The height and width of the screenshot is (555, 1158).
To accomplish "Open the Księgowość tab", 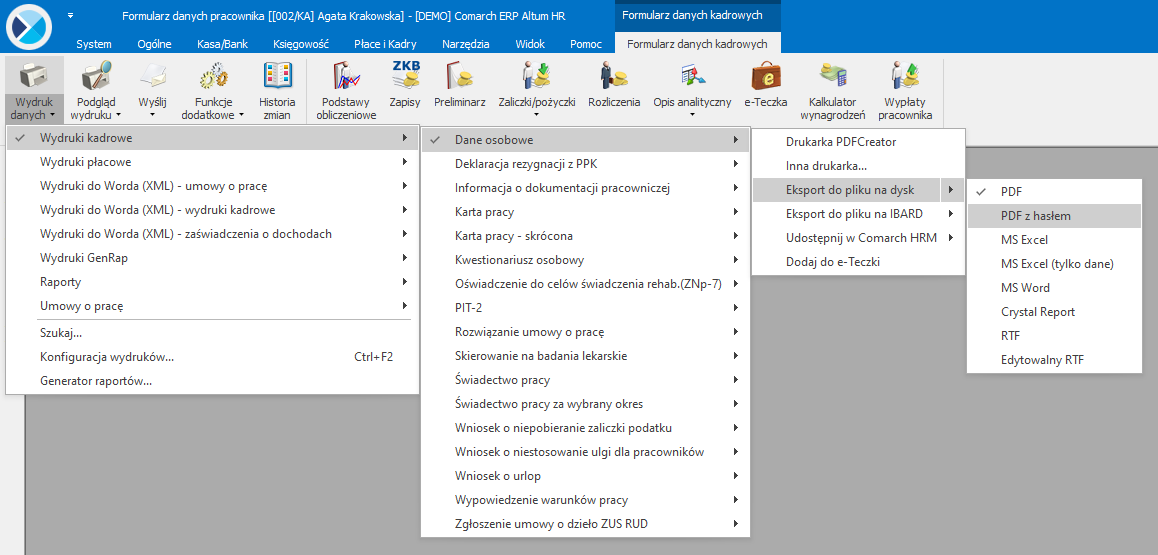I will pos(301,44).
